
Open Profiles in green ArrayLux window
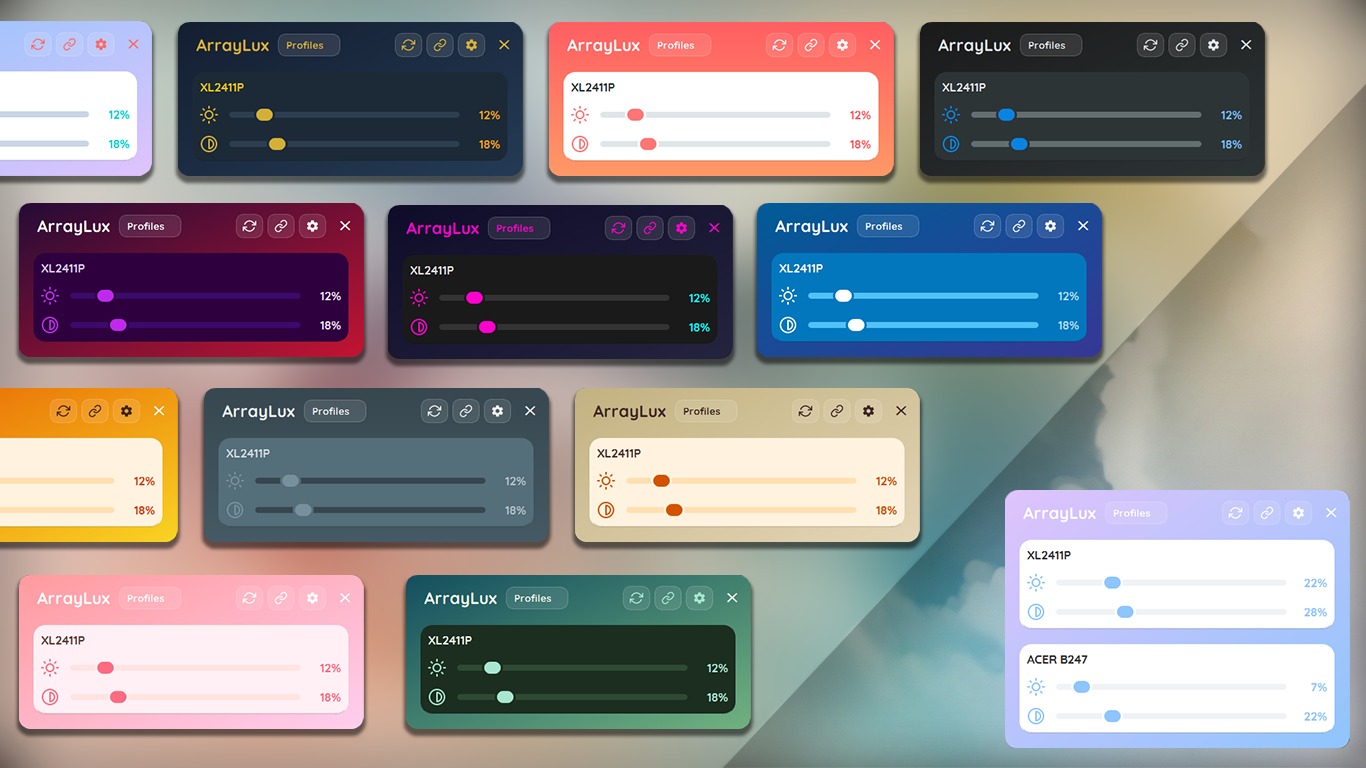point(537,598)
